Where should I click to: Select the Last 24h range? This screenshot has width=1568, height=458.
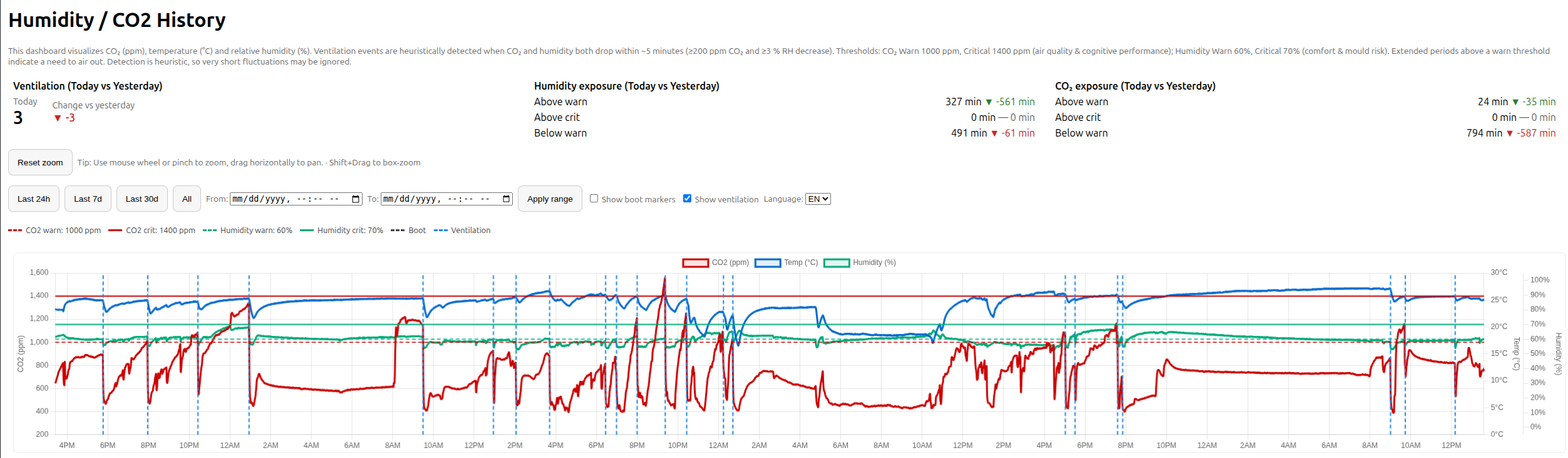[x=34, y=199]
